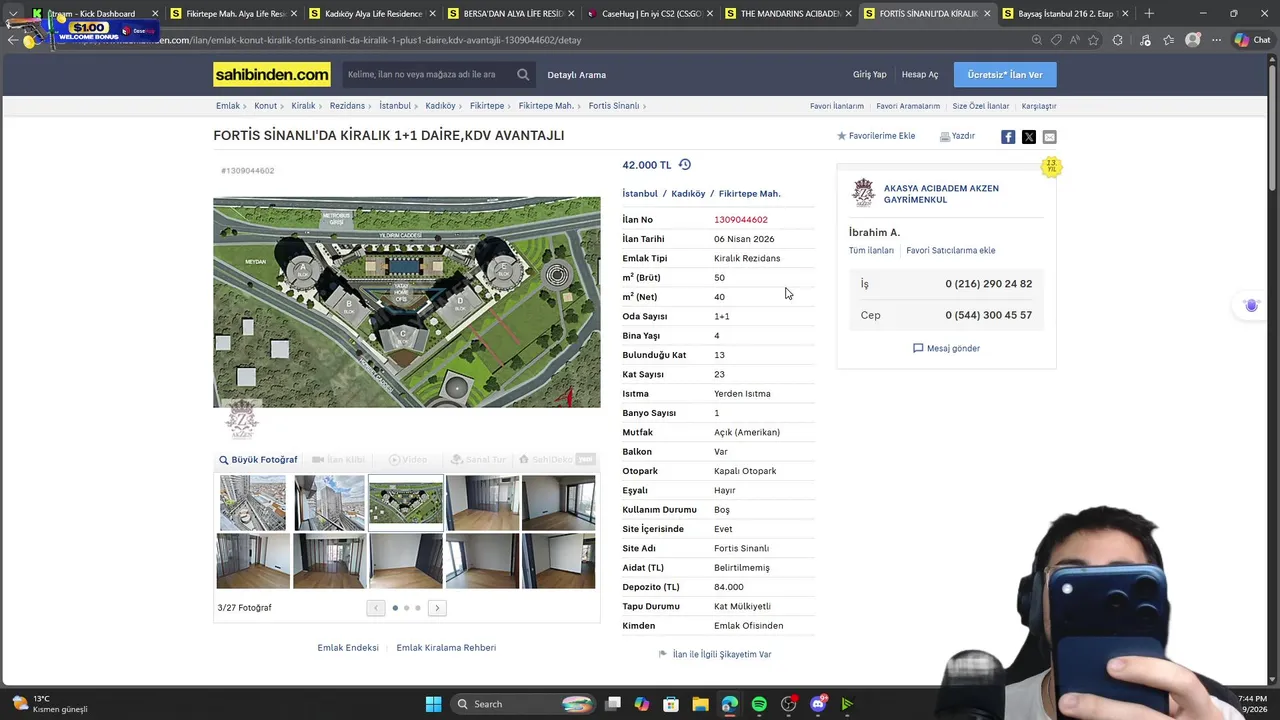Click Kadıköy in the location line
This screenshot has height=720, width=1280.
(688, 194)
